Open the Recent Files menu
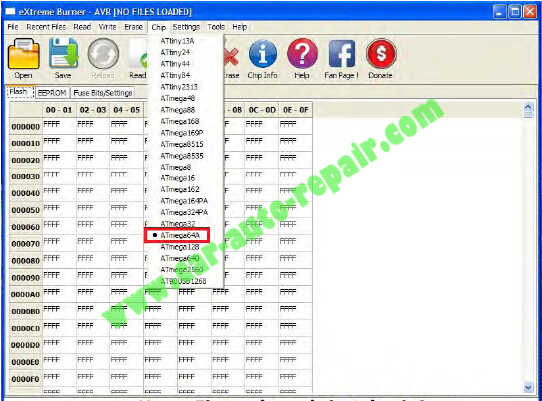 click(x=46, y=27)
